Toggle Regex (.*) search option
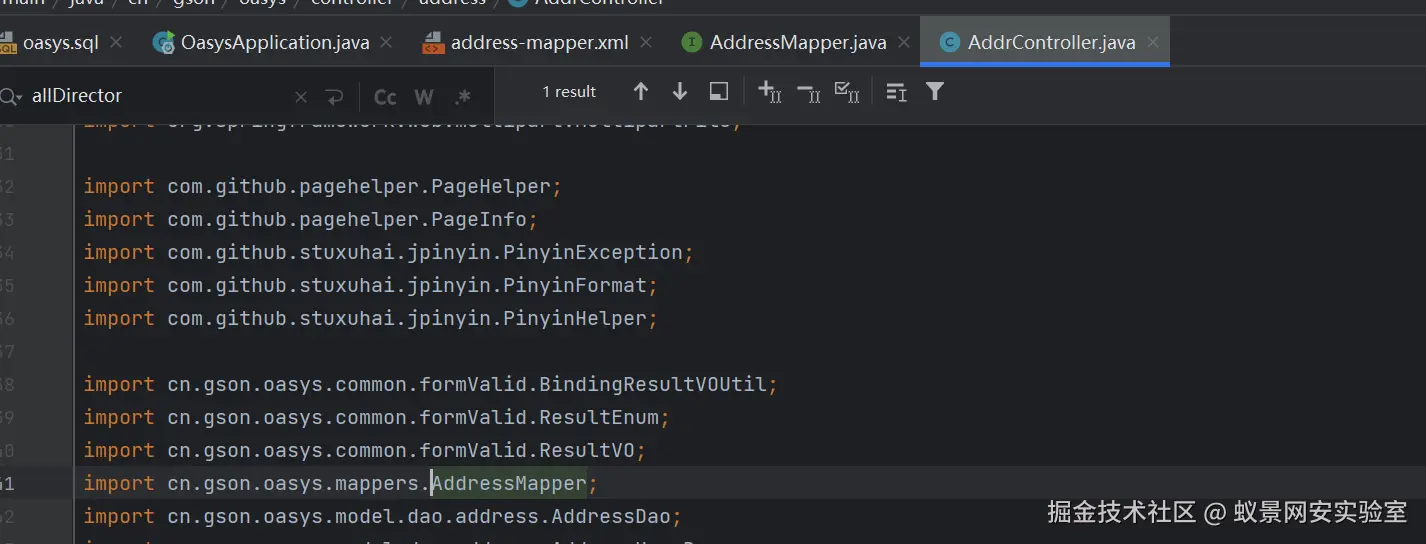 (463, 97)
